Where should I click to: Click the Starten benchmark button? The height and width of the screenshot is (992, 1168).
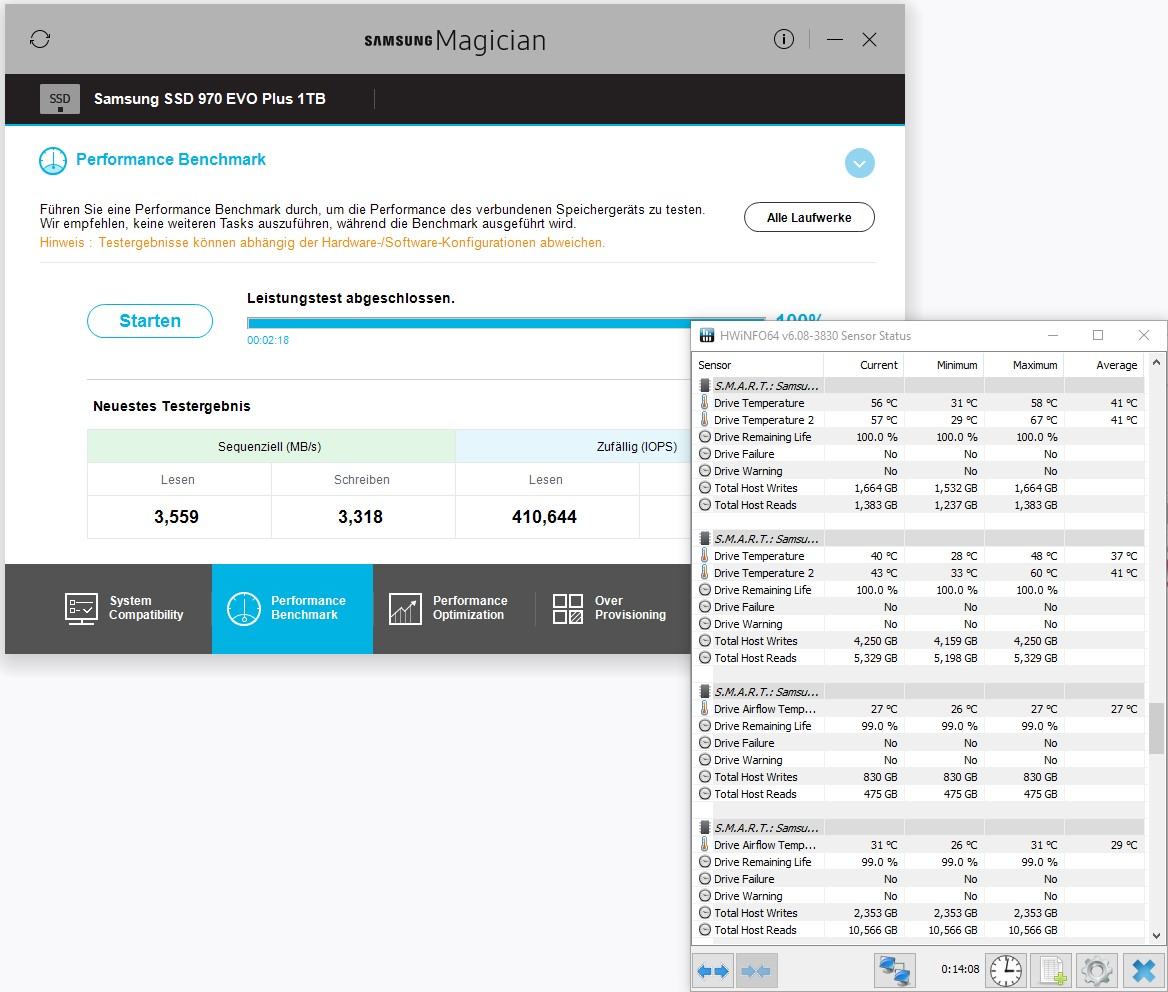click(150, 321)
